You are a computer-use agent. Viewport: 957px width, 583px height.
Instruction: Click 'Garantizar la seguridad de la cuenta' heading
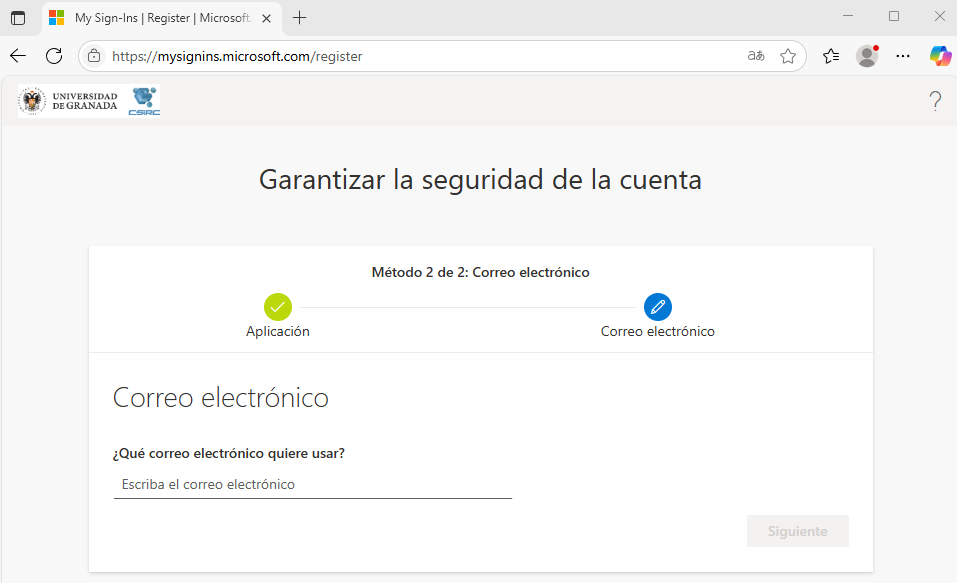pos(480,180)
